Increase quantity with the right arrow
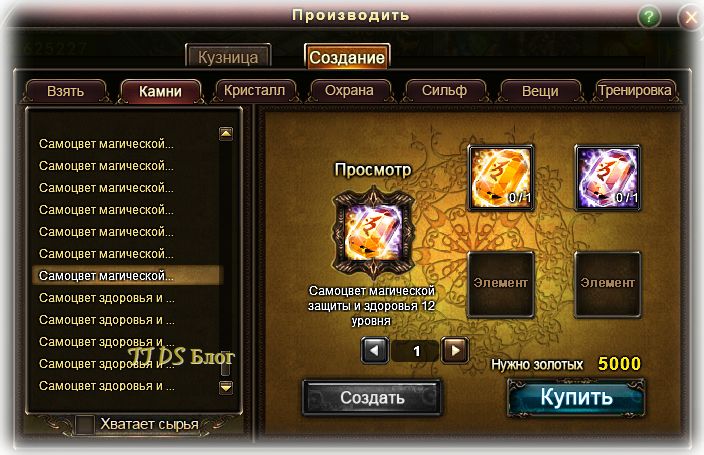The width and height of the screenshot is (704, 455). pyautogui.click(x=455, y=350)
